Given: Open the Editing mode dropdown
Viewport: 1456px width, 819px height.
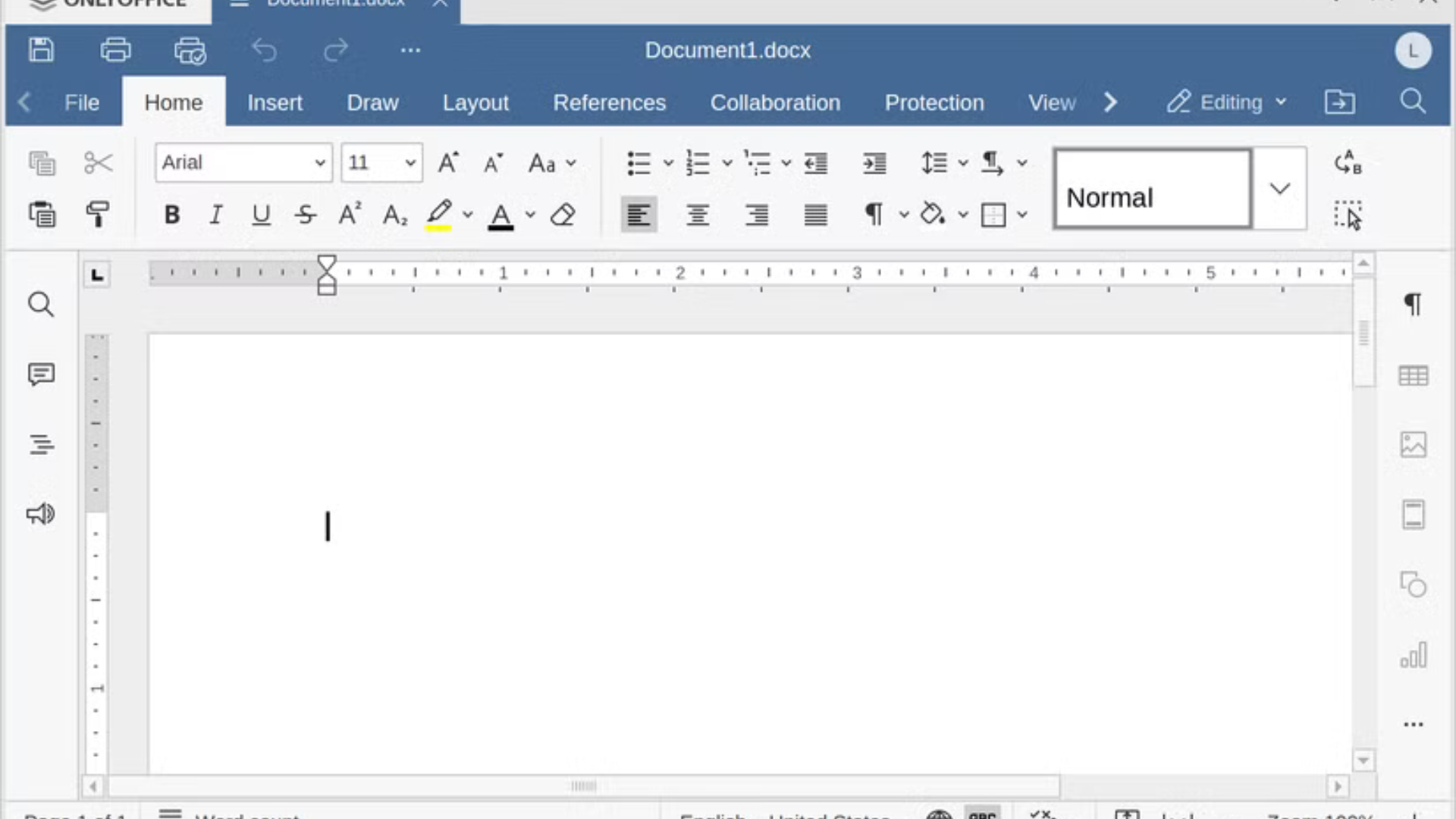Looking at the screenshot, I should 1228,102.
